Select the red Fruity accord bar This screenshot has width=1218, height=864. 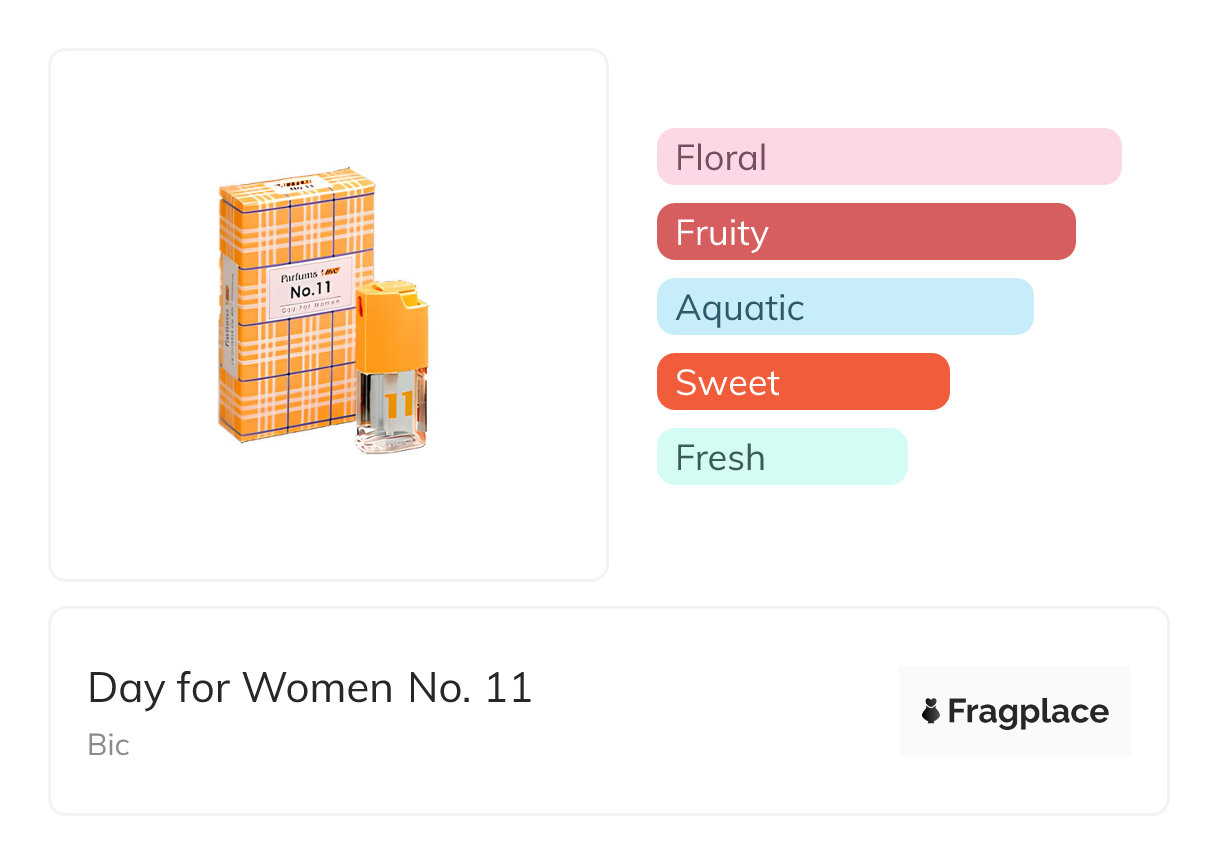coord(865,232)
